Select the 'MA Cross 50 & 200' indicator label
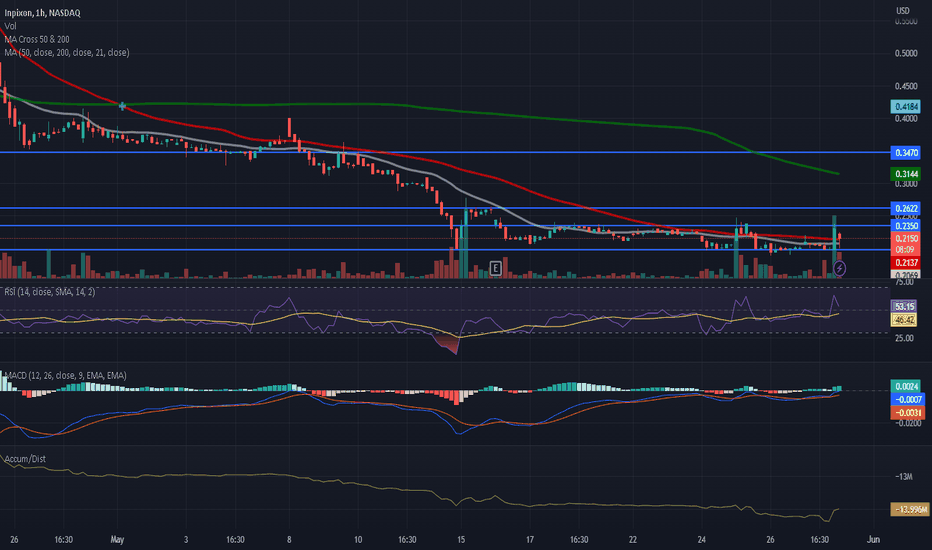Image resolution: width=932 pixels, height=550 pixels. point(37,39)
